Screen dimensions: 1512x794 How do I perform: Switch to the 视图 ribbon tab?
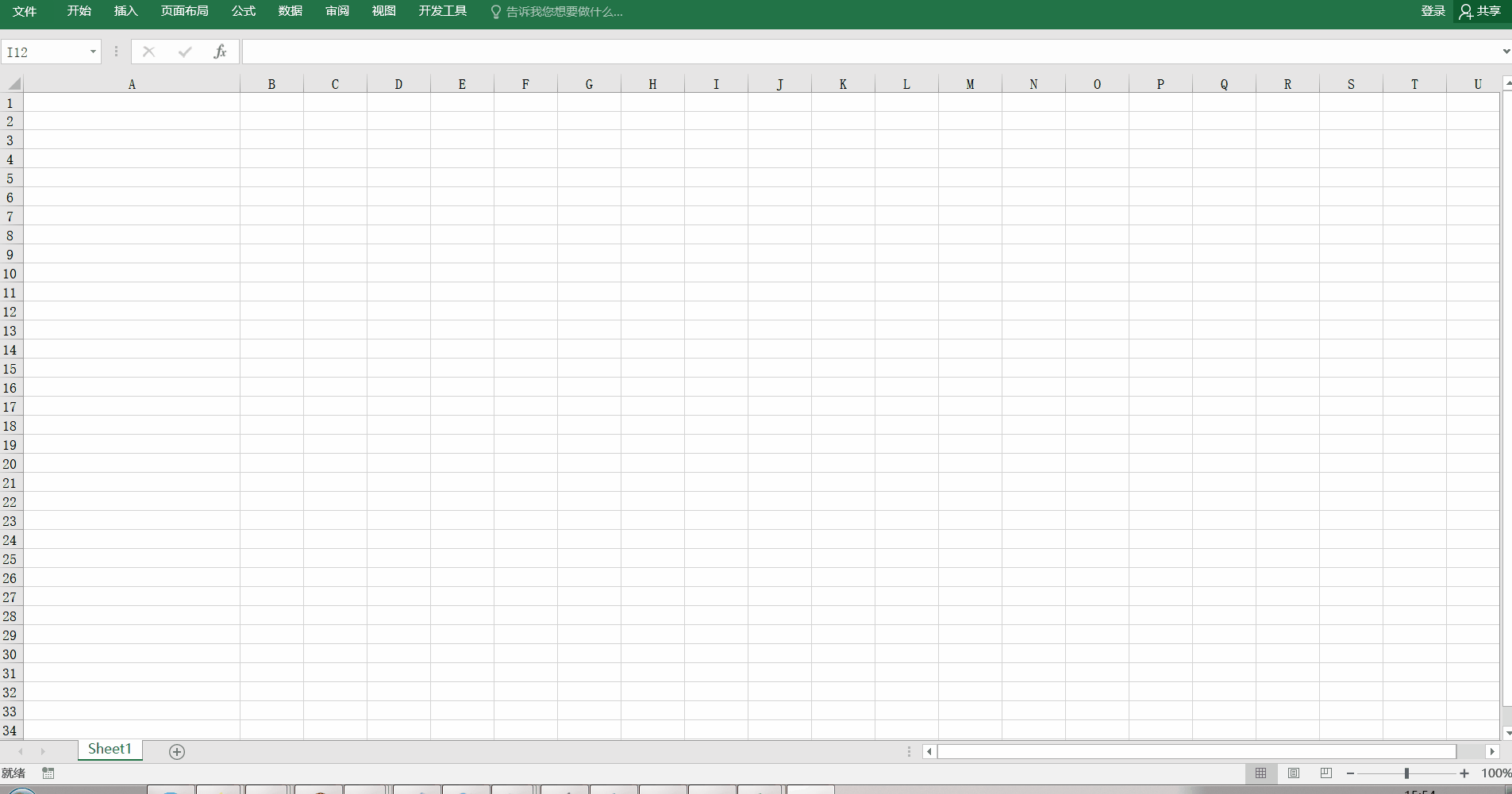click(x=384, y=11)
